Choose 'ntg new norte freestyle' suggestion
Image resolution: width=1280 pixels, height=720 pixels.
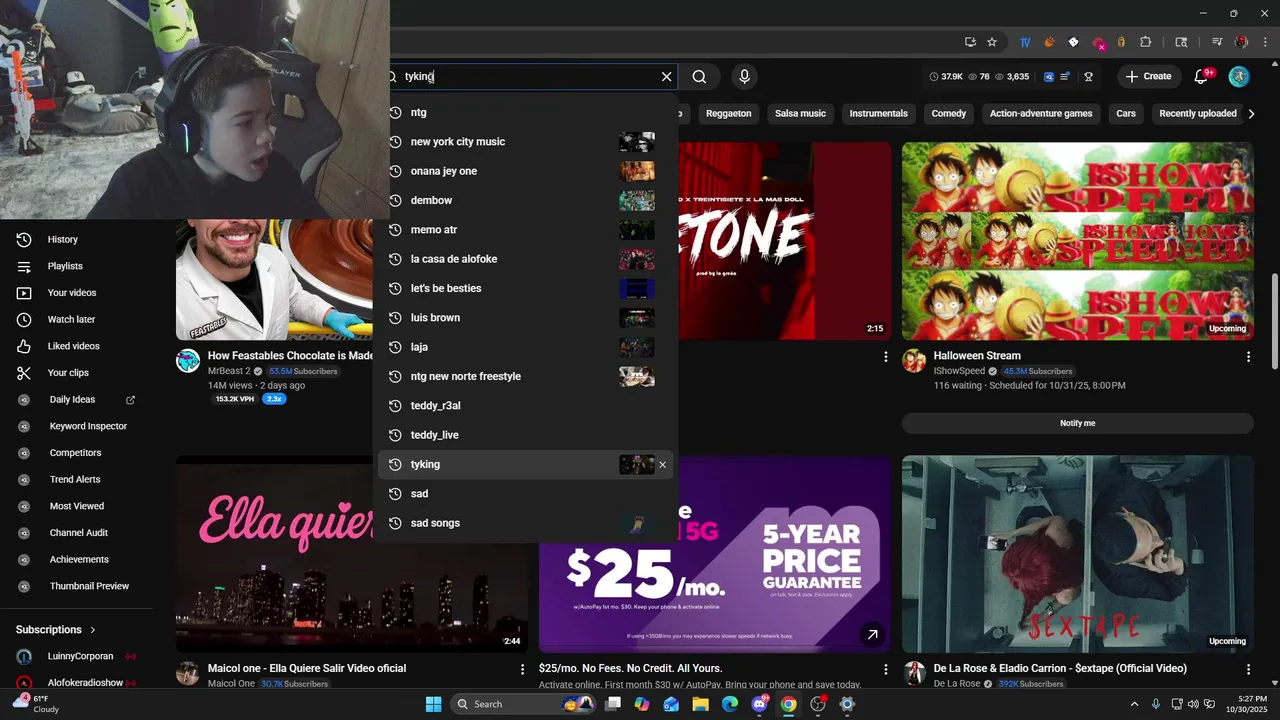[x=528, y=376]
